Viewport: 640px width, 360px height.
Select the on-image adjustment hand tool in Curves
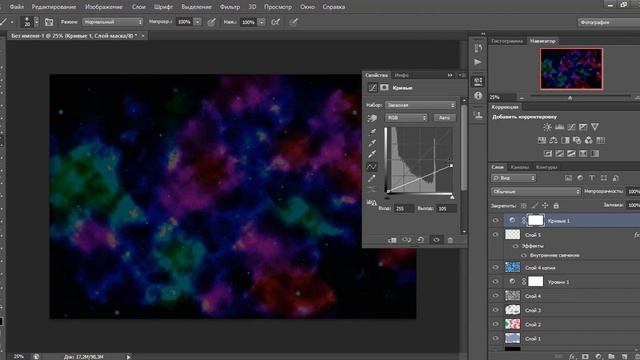point(372,118)
